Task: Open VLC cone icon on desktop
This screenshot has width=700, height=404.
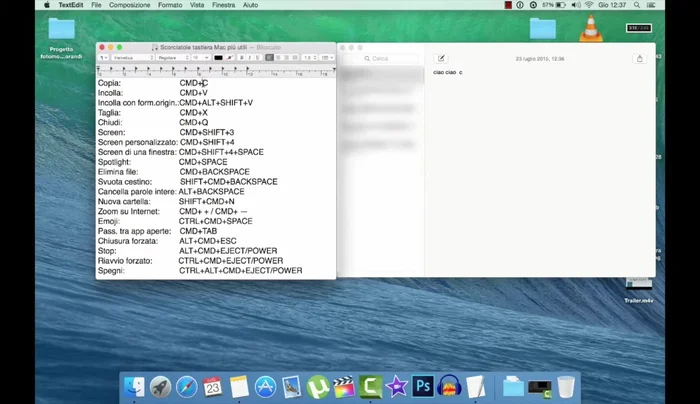Action: coord(591,28)
